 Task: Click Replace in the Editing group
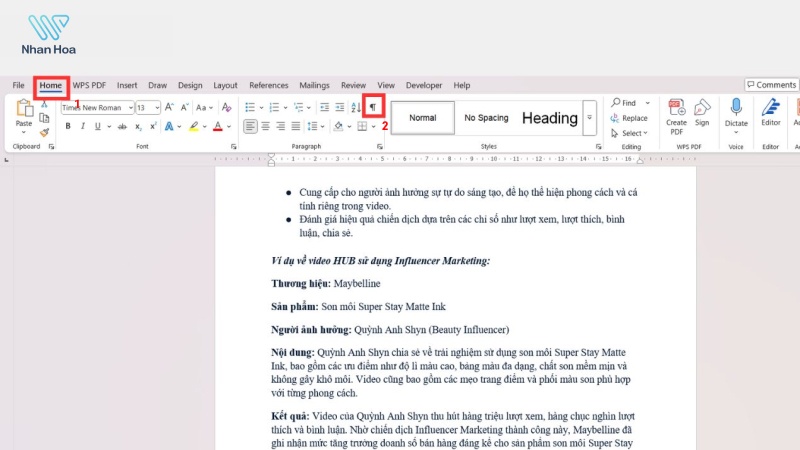tap(629, 118)
